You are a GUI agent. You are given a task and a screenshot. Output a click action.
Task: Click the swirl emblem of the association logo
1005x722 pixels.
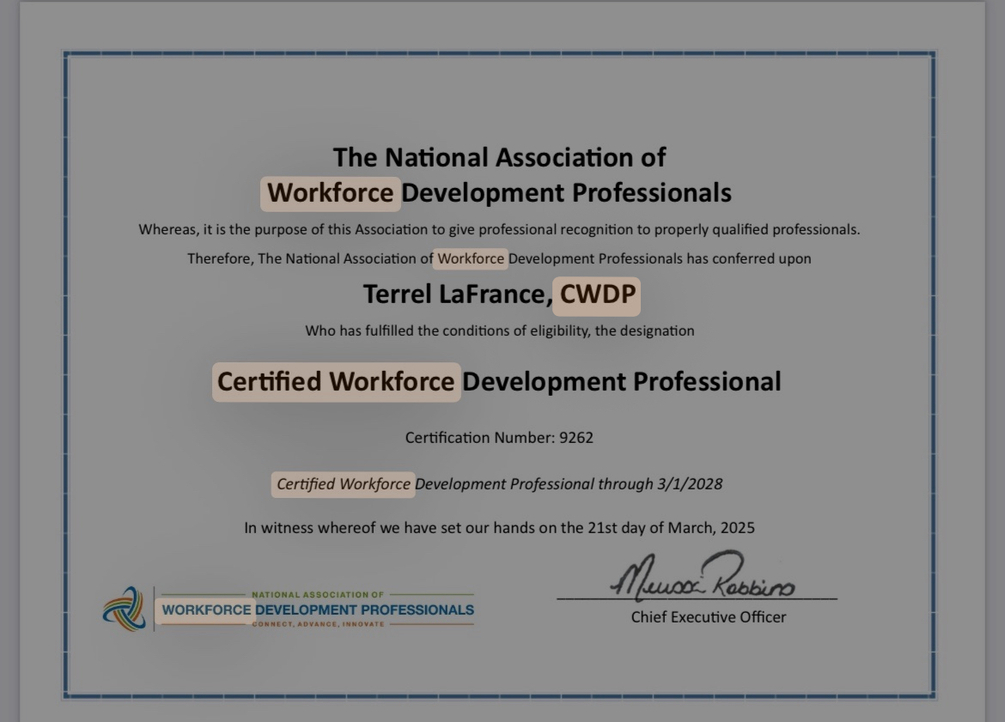[x=124, y=609]
